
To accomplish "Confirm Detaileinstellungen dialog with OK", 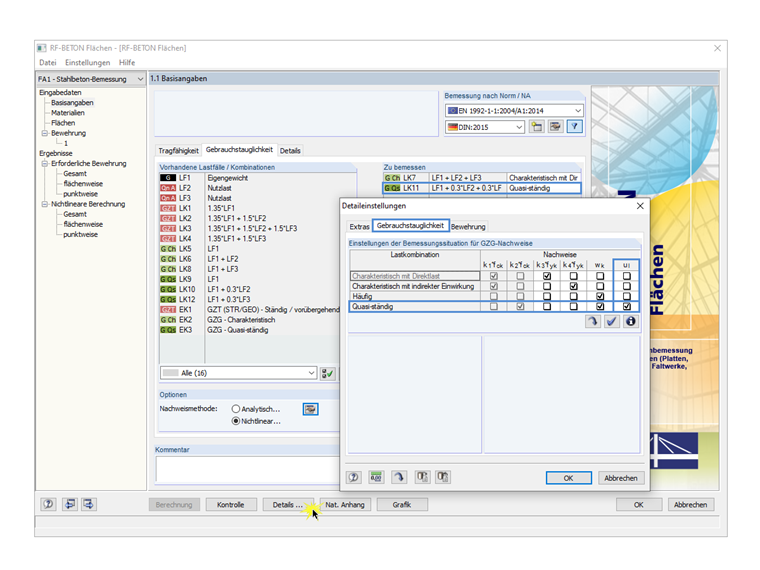I will pos(569,478).
